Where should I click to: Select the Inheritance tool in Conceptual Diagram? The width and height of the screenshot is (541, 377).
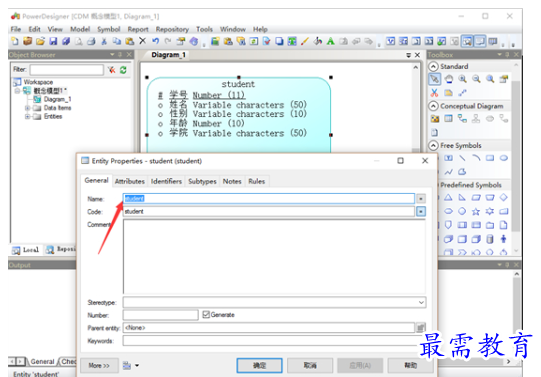coord(476,119)
